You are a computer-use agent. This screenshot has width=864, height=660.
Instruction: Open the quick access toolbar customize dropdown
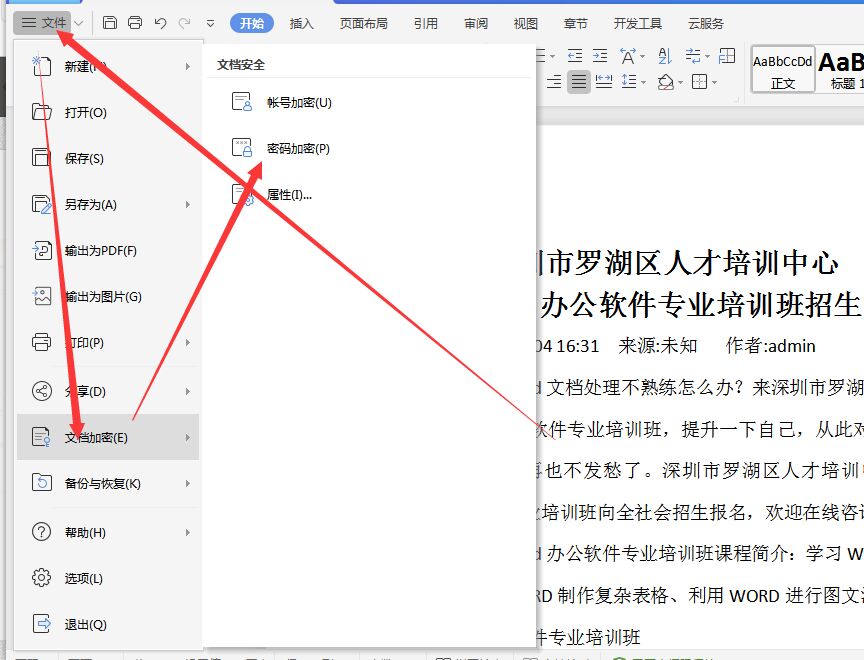(210, 22)
